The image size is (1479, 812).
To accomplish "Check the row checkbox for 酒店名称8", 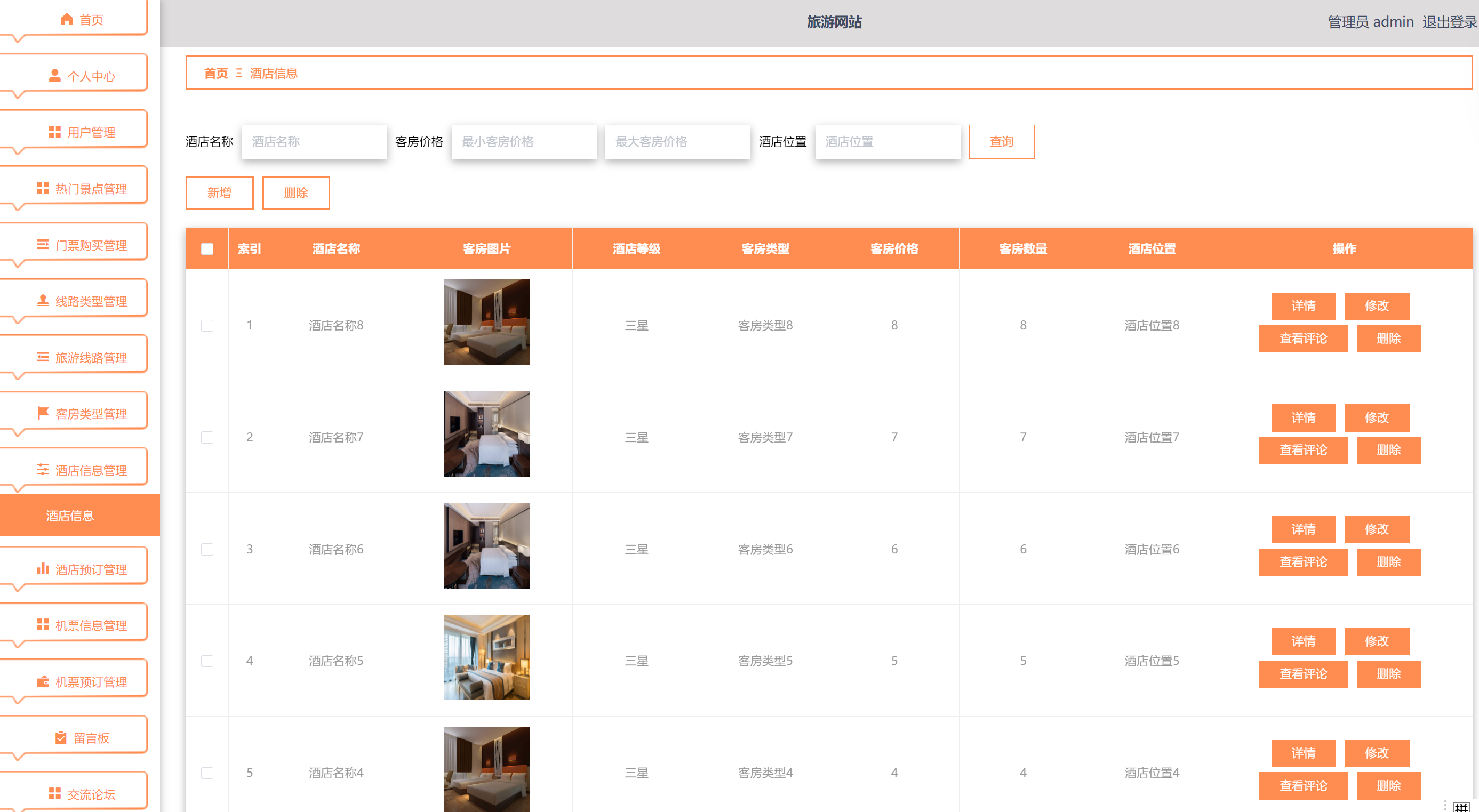I will (x=207, y=325).
